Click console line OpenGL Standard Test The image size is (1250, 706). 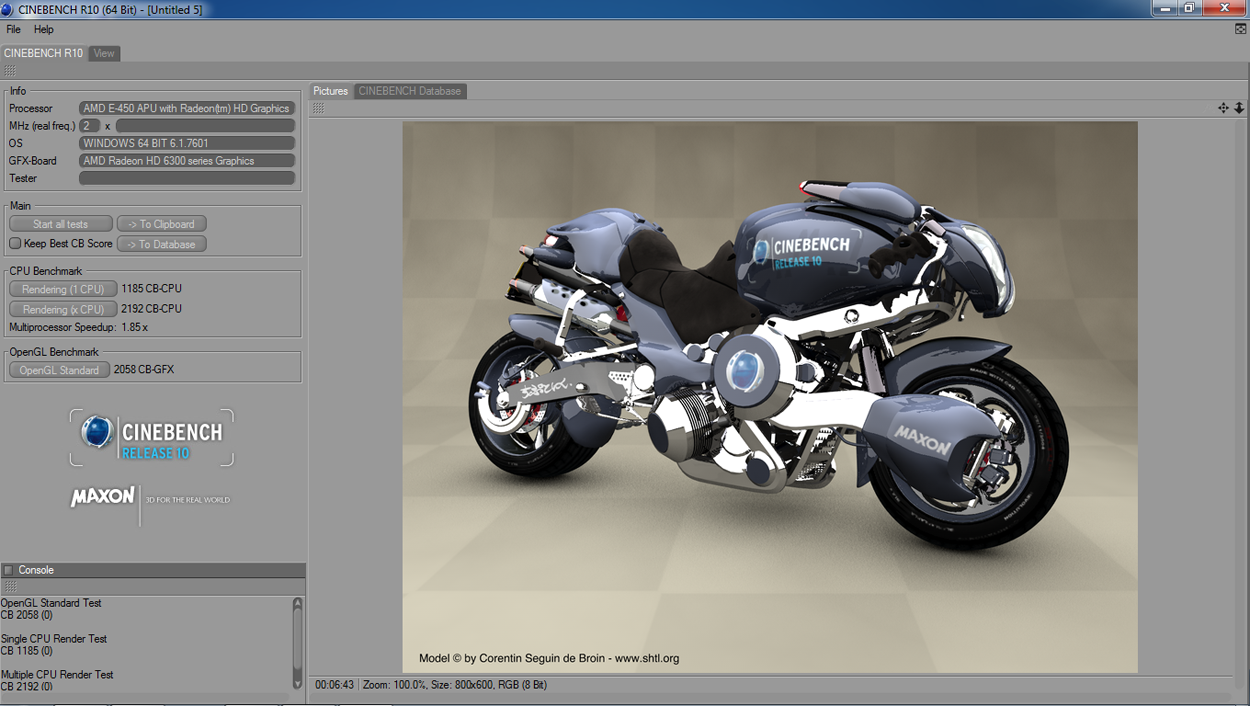point(51,603)
